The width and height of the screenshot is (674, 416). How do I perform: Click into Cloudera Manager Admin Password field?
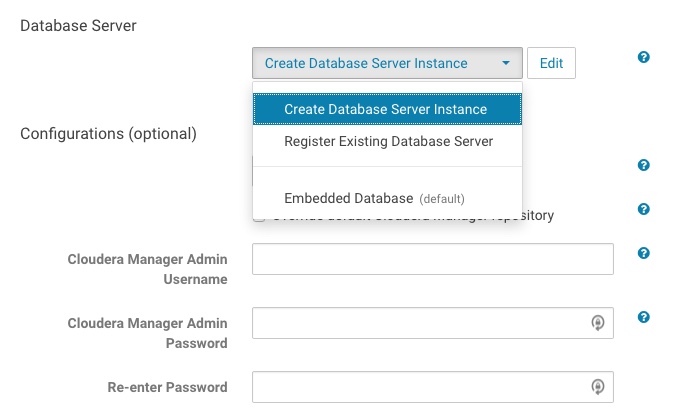[x=420, y=323]
